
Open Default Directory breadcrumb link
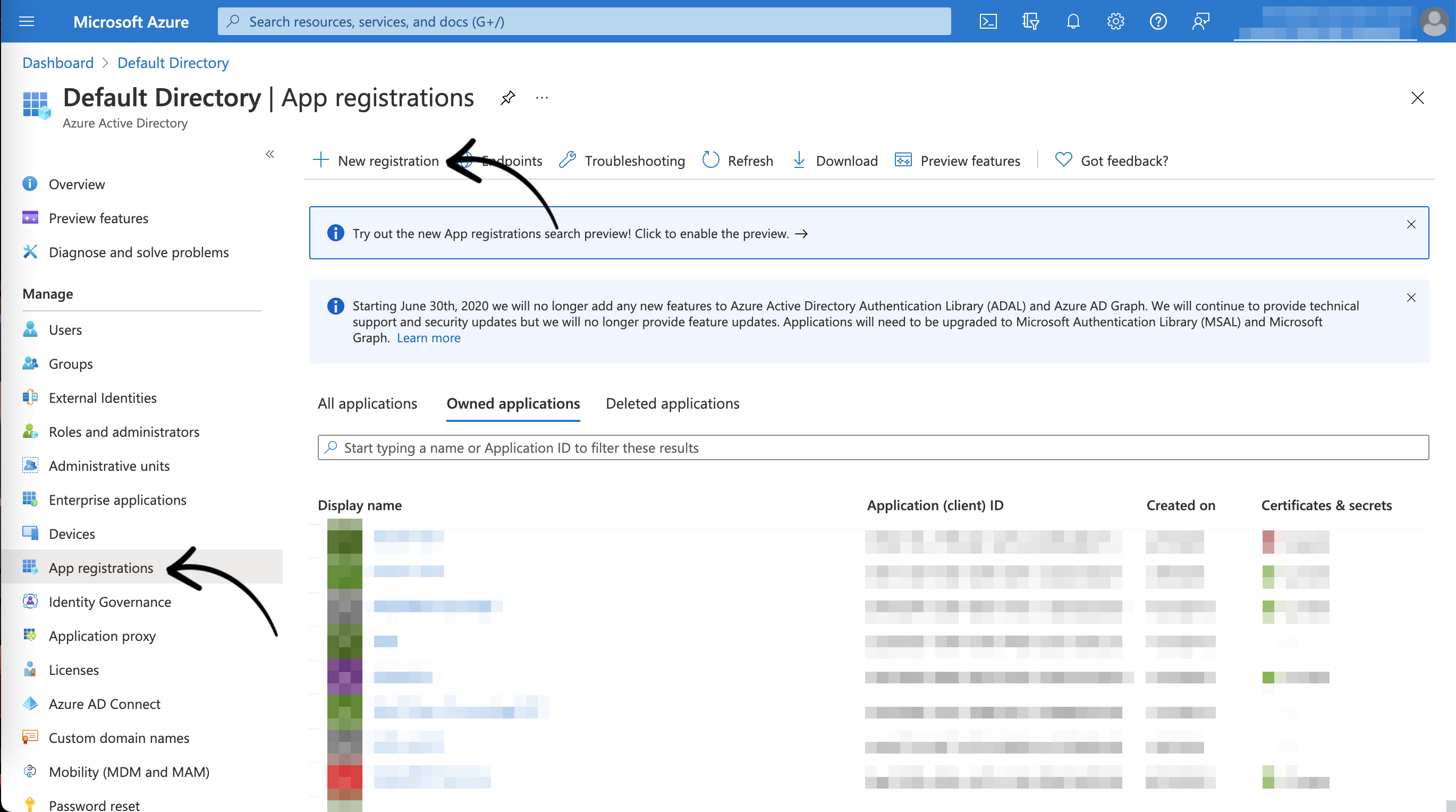[173, 63]
